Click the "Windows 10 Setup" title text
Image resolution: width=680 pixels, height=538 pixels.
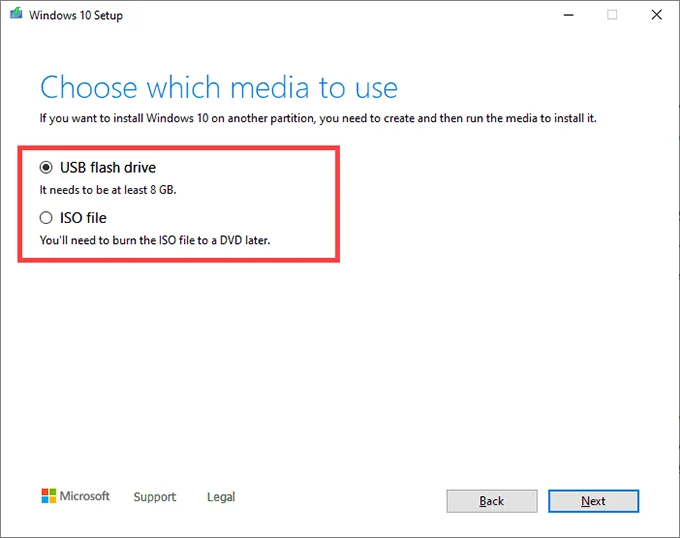pyautogui.click(x=76, y=16)
